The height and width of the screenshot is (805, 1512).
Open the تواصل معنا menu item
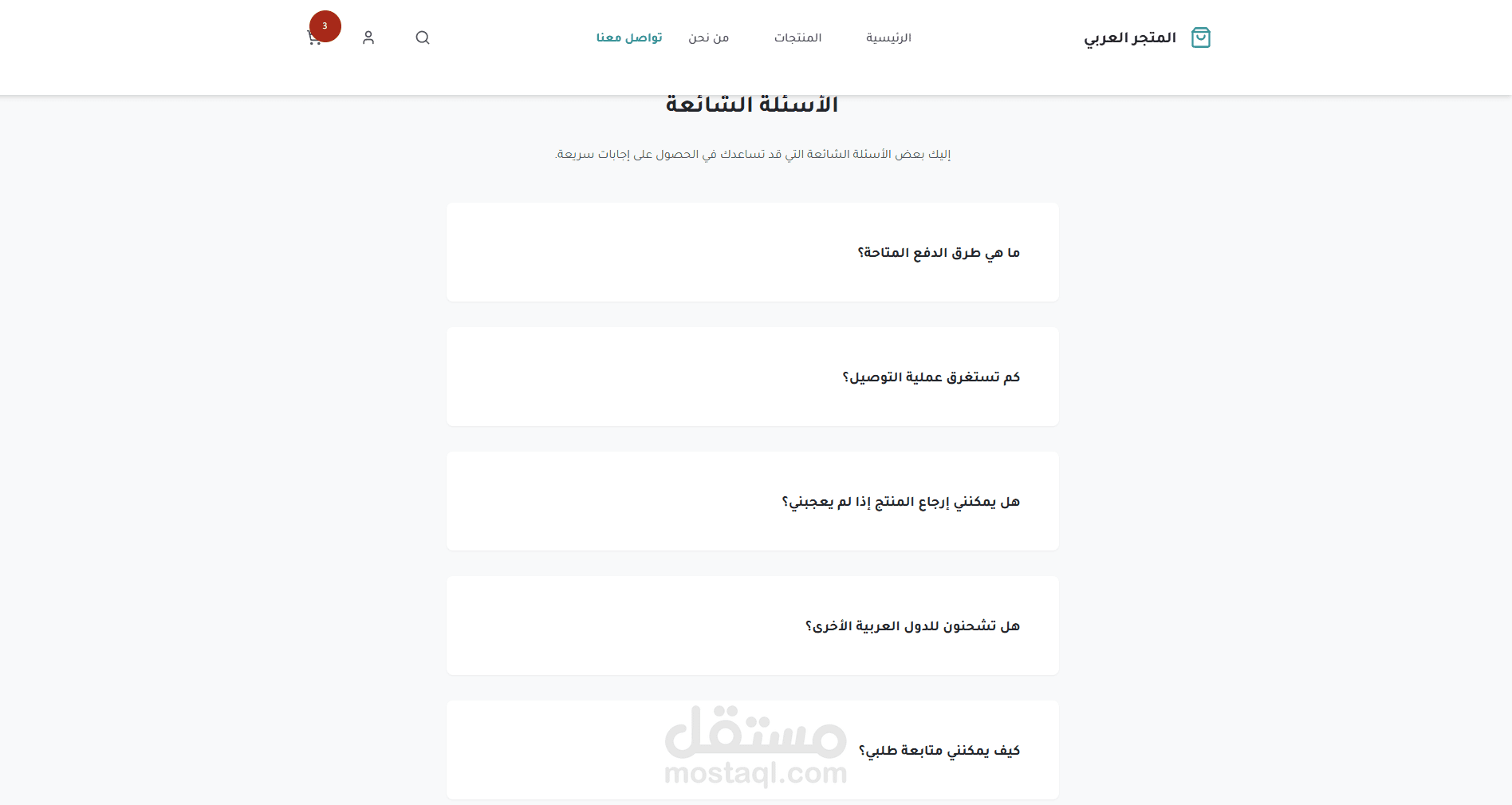(x=629, y=37)
